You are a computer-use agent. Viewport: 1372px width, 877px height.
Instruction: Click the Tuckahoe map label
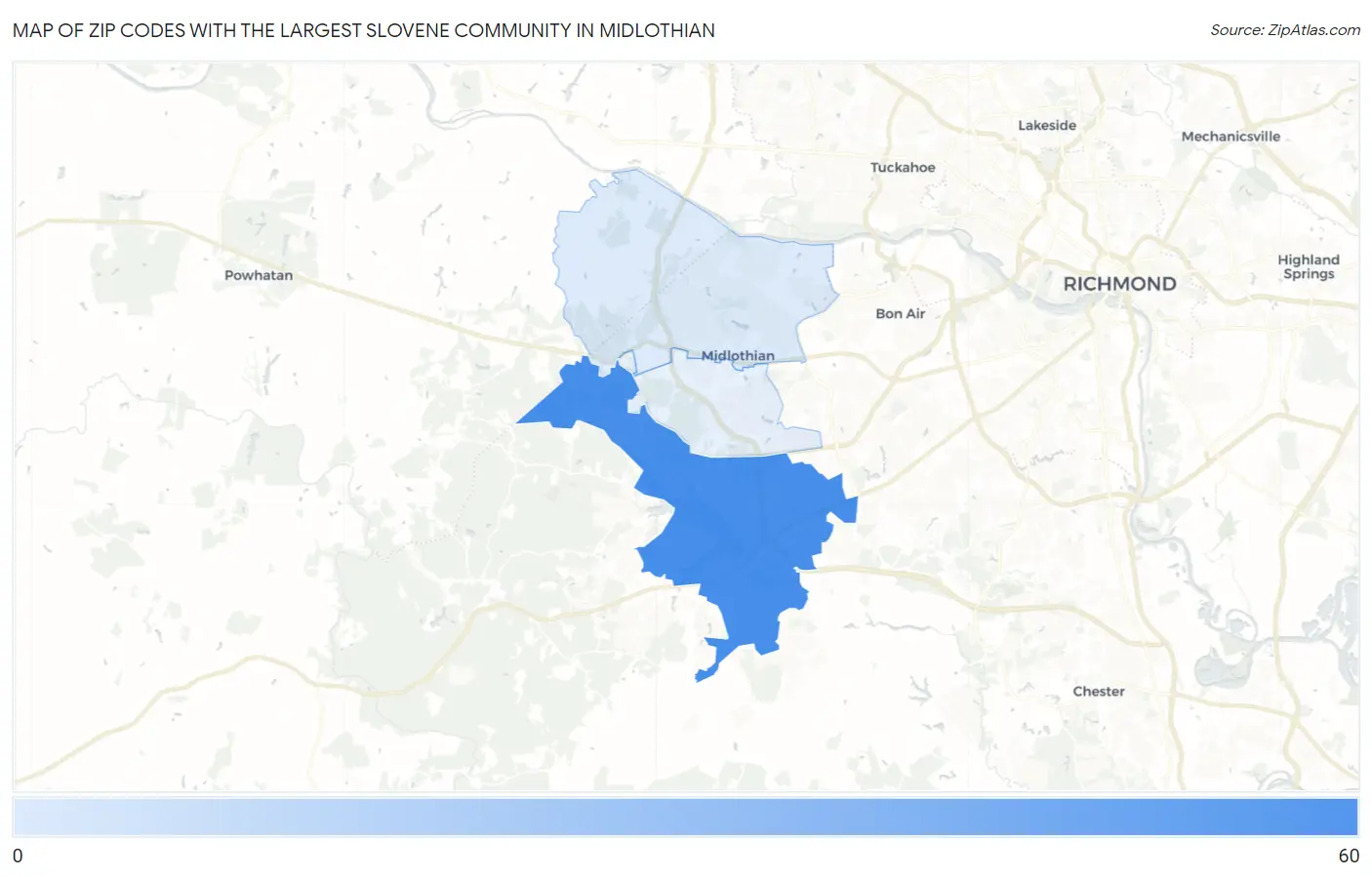coord(903,167)
